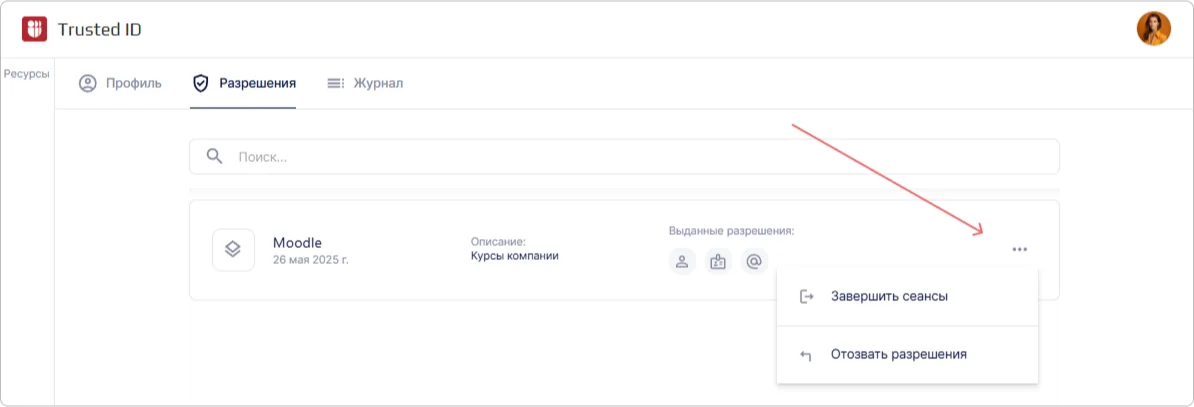Toggle the three-dots menu for Moodle
Viewport: 1194px width, 407px height.
[x=1019, y=250]
